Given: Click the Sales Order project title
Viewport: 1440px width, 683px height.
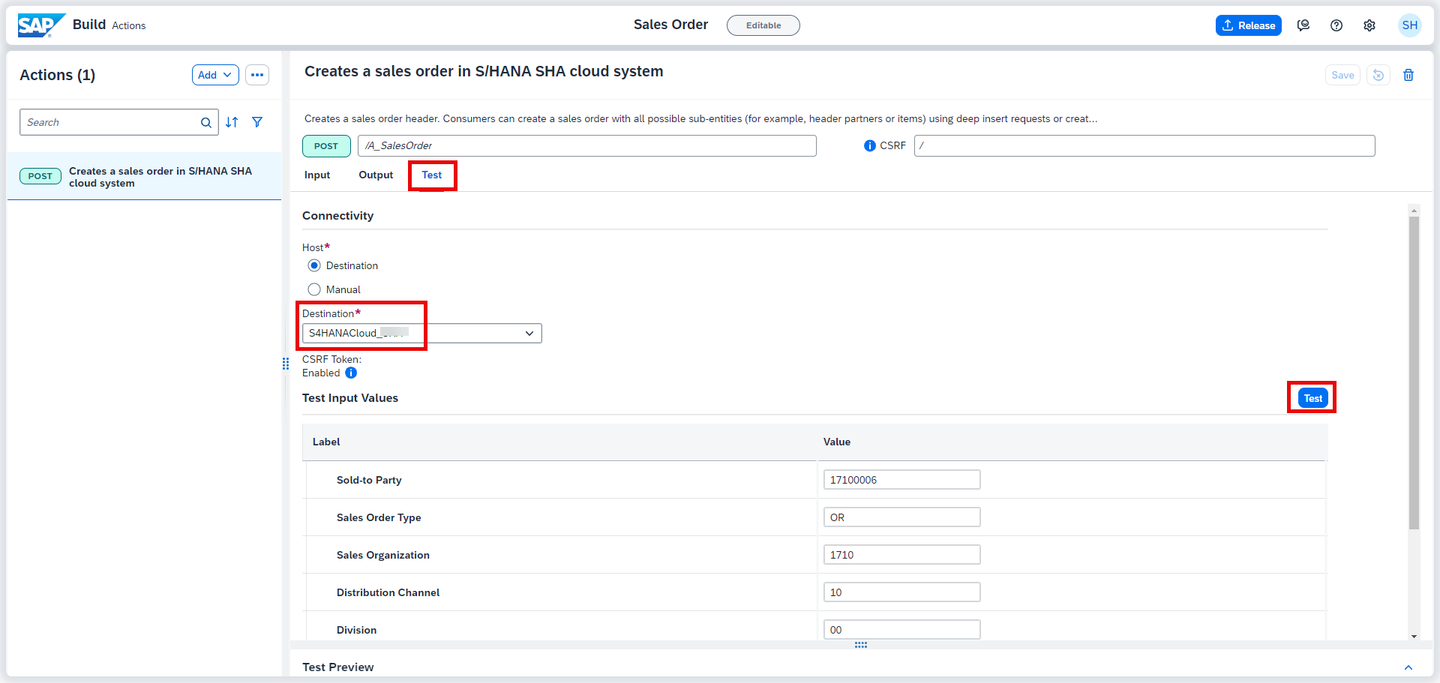Looking at the screenshot, I should [x=671, y=25].
